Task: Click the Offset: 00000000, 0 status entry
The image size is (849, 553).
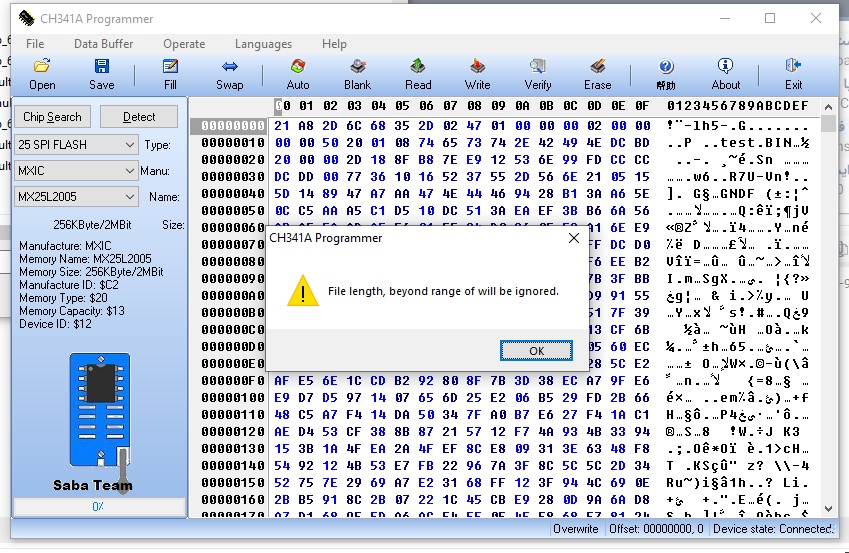Action: click(656, 529)
